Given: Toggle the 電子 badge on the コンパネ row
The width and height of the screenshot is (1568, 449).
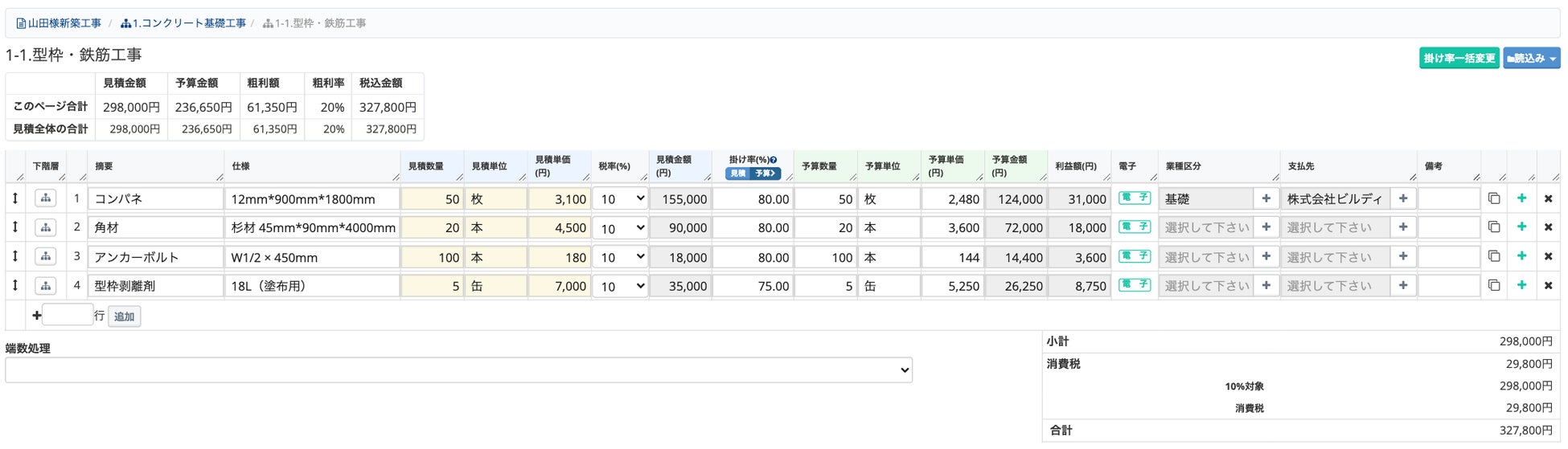Looking at the screenshot, I should coord(1134,198).
